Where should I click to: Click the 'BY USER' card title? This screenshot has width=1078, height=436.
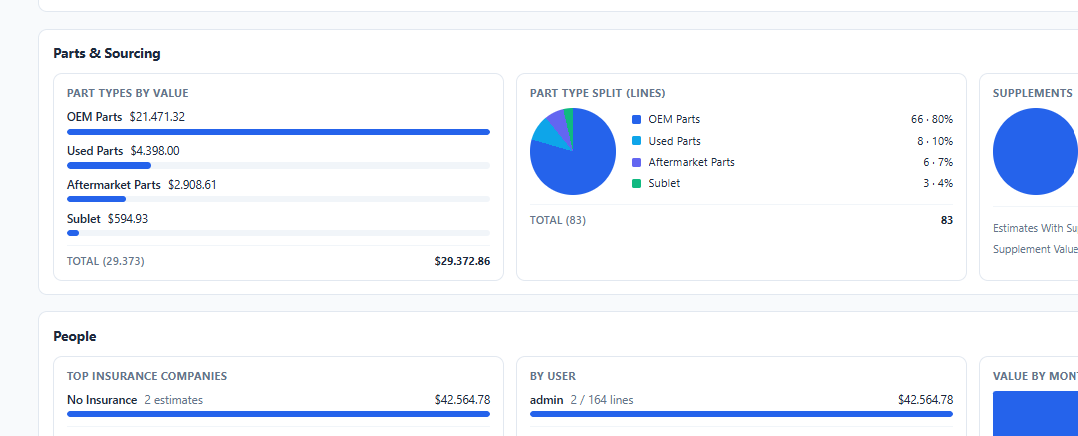click(x=553, y=376)
